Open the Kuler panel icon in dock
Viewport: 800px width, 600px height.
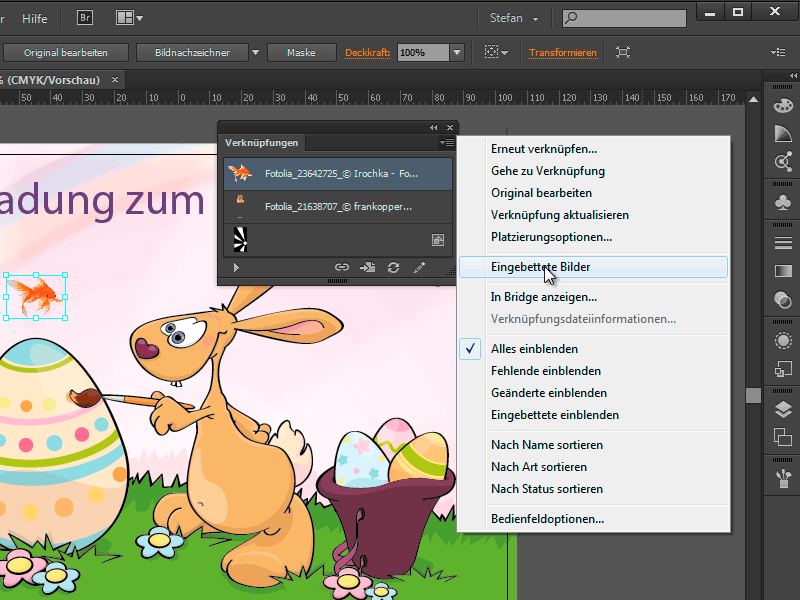783,162
